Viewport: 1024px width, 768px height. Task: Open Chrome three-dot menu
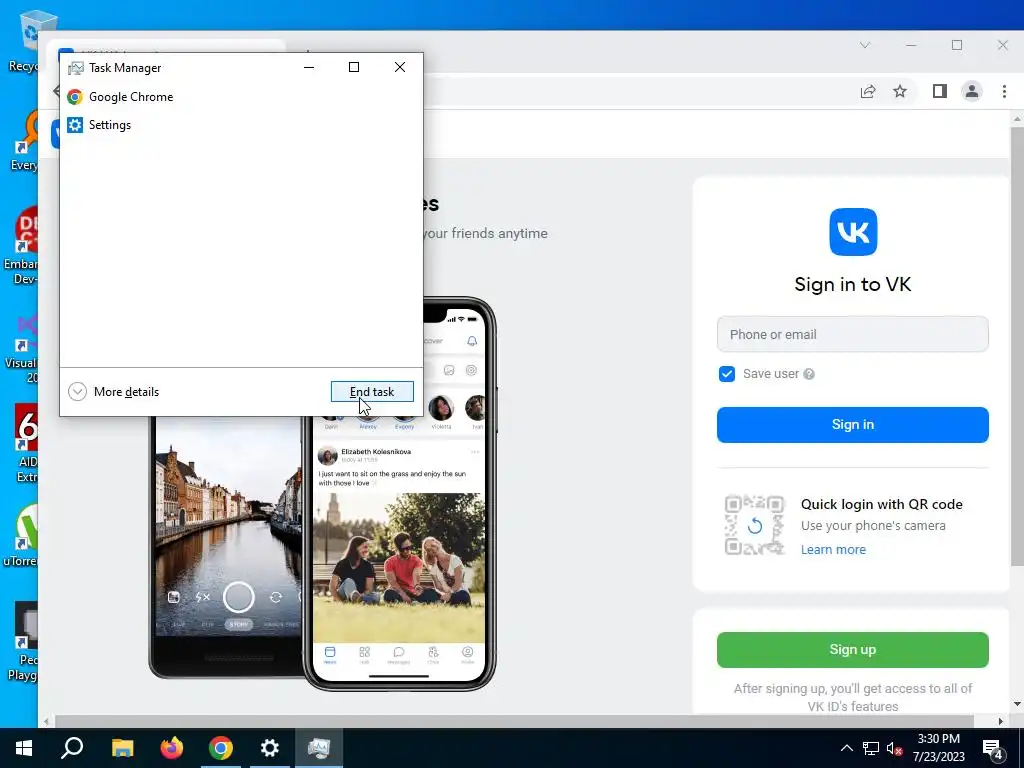coord(1004,91)
